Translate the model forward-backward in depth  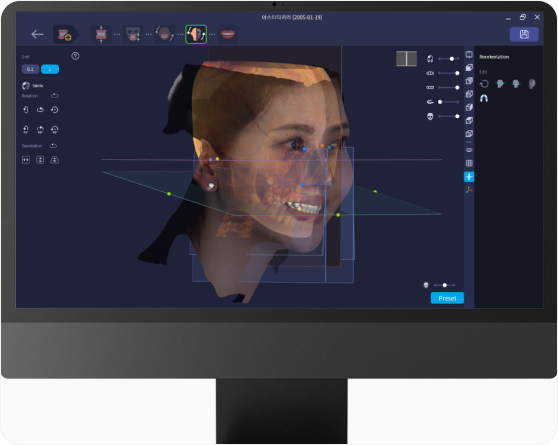(x=54, y=160)
